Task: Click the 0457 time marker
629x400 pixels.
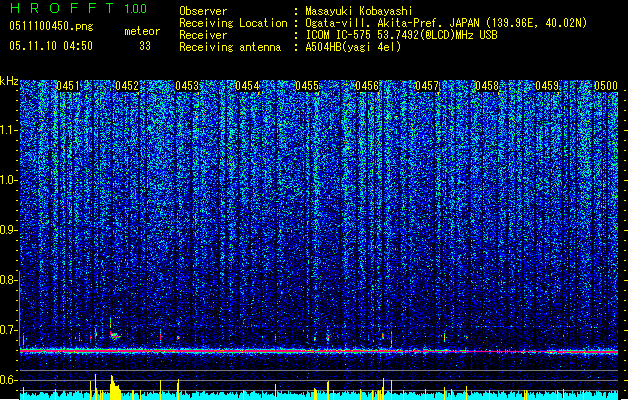Action: 427,86
